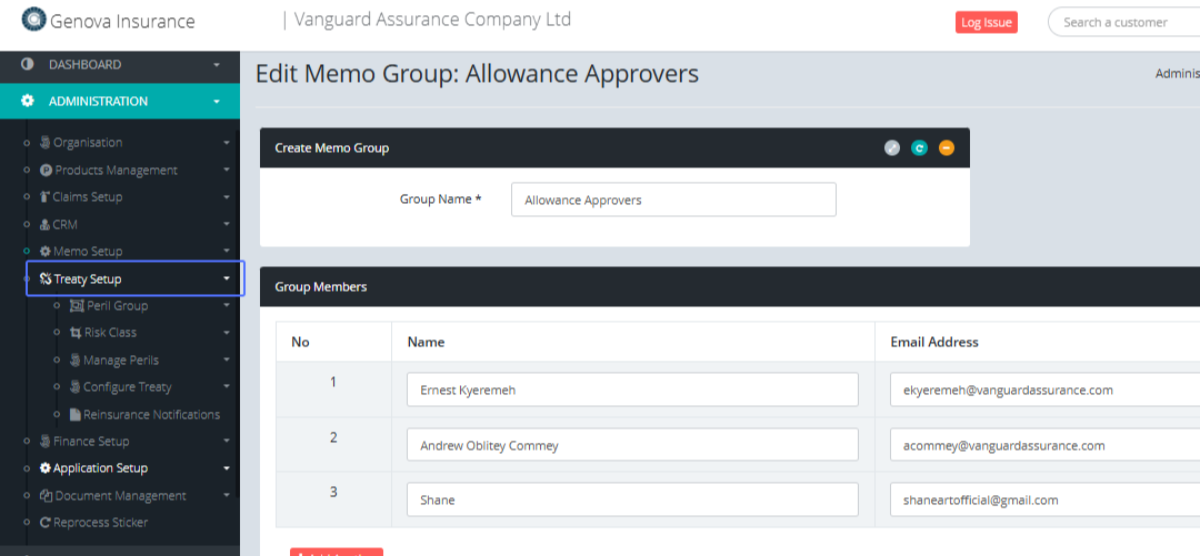
Task: Click the gray expand icon in Create Memo Group header
Action: (892, 148)
